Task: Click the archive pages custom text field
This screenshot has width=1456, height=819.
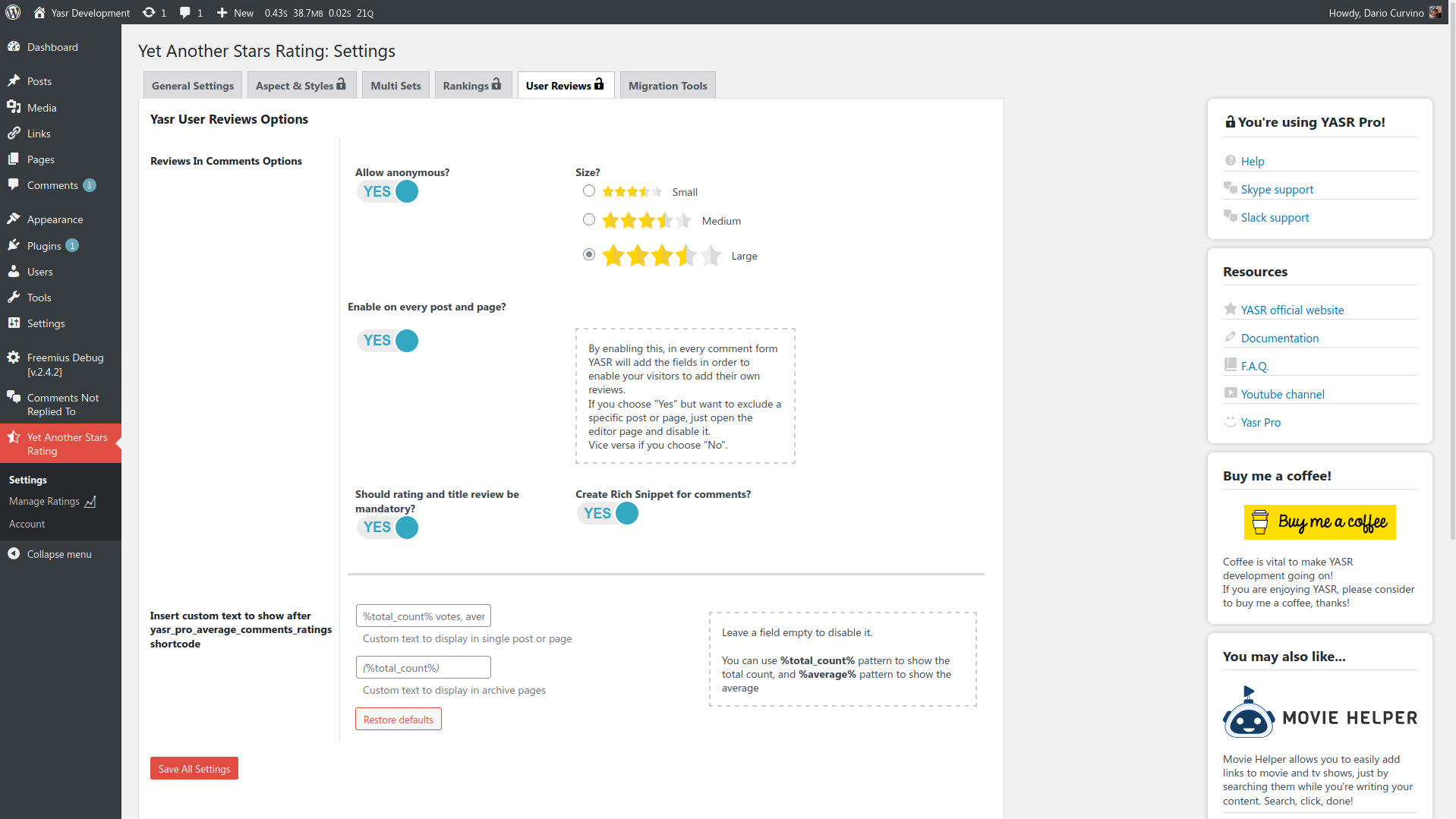Action: [424, 667]
